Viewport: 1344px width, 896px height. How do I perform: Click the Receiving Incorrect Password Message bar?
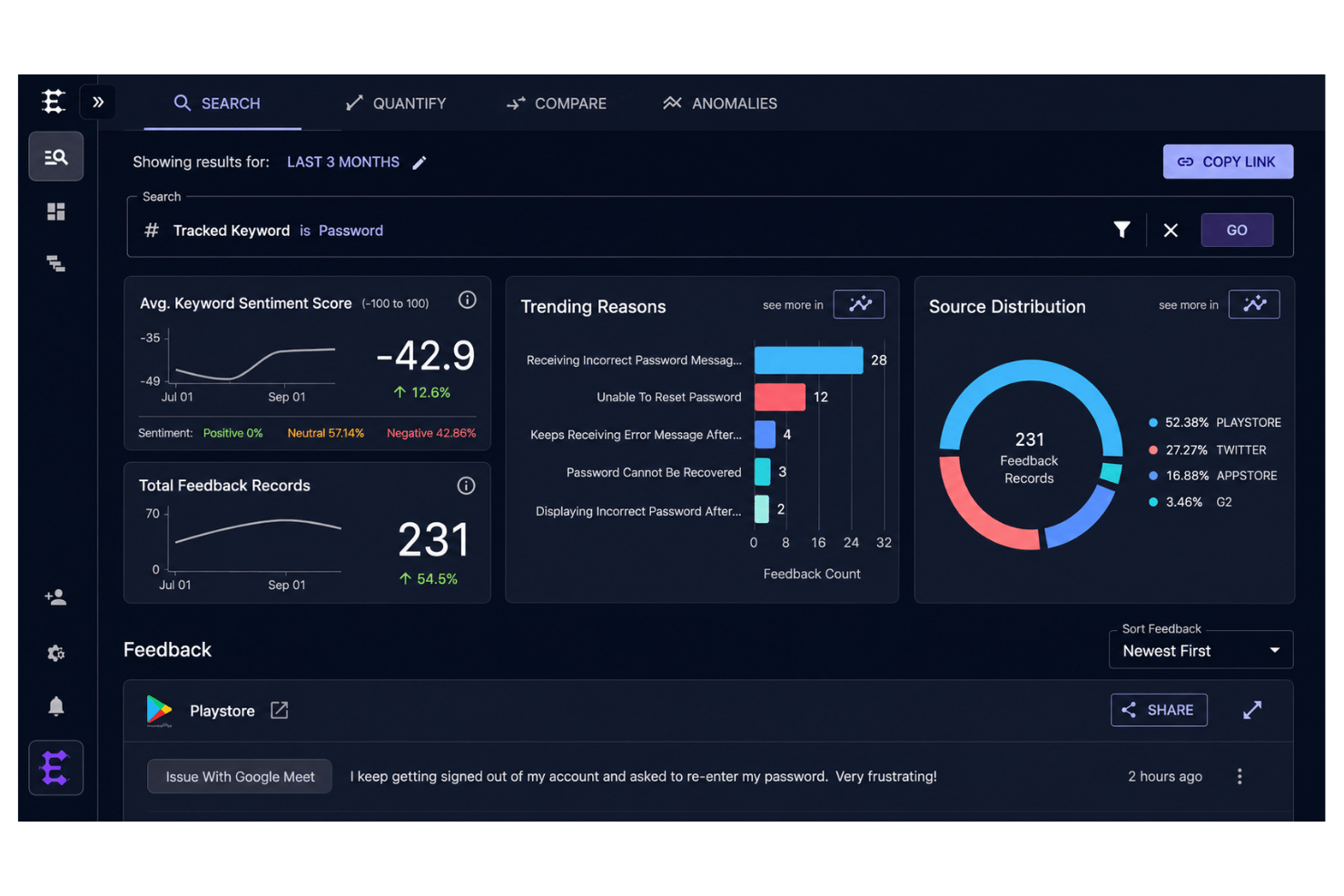click(x=808, y=360)
